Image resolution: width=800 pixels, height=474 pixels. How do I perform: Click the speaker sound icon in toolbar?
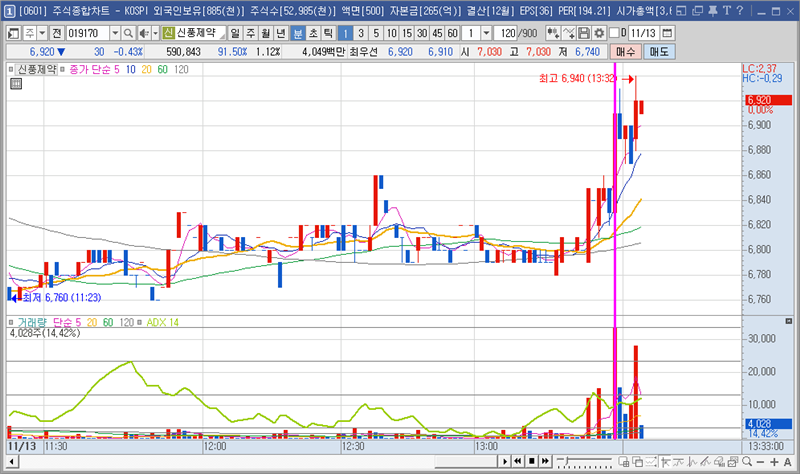[x=144, y=33]
